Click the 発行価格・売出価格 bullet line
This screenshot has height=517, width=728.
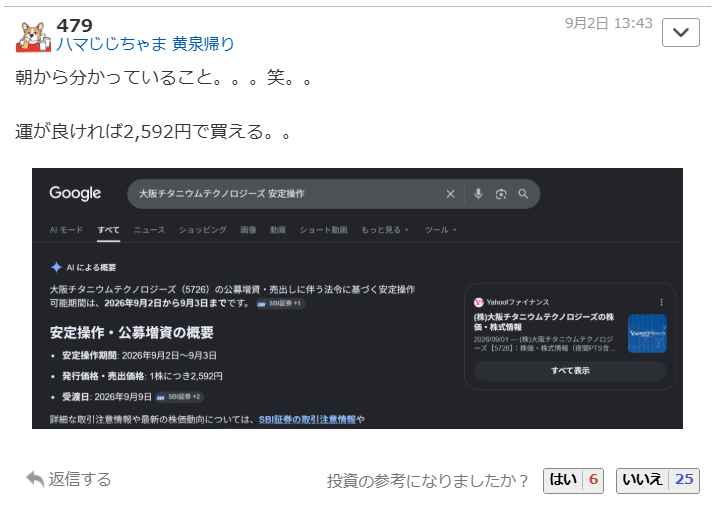[142, 376]
